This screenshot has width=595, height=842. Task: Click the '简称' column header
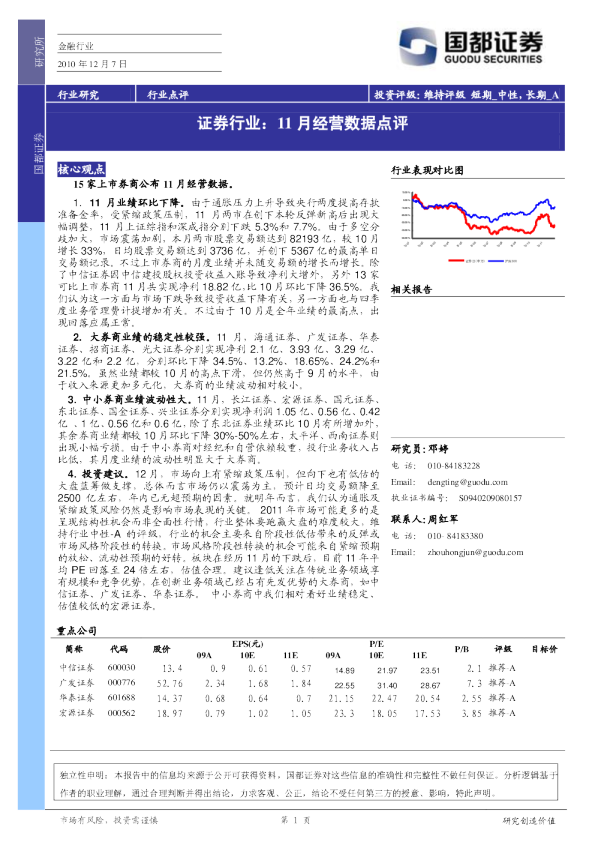[74, 649]
